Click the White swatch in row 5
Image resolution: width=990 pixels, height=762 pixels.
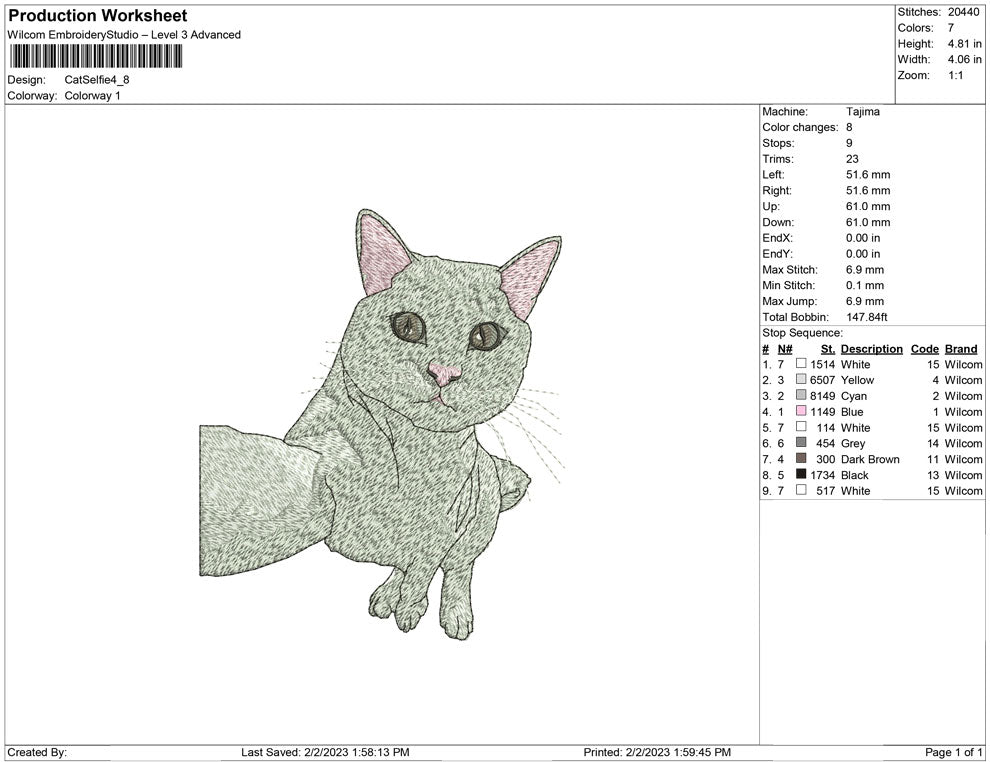point(801,426)
